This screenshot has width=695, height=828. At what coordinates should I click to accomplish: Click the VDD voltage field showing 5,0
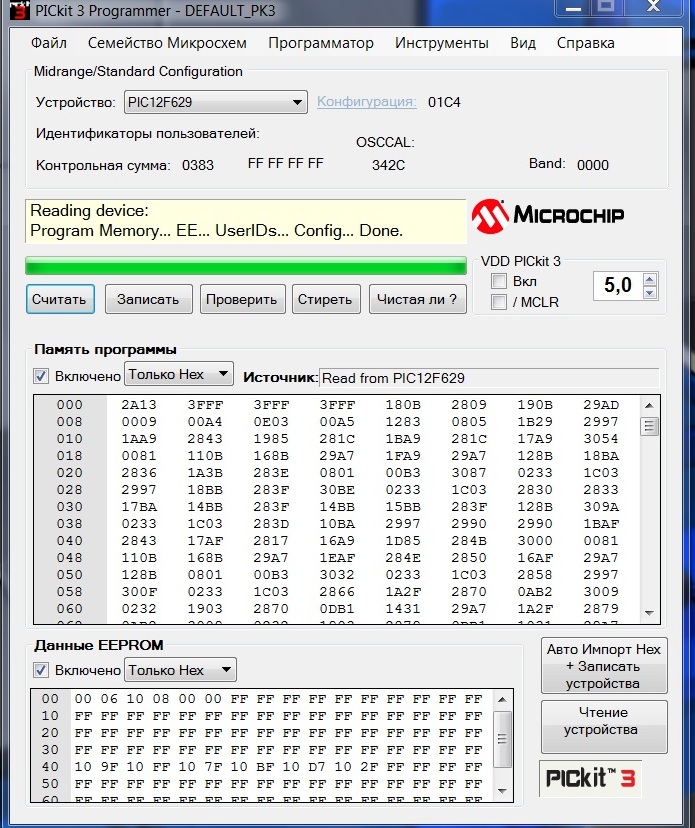(618, 286)
